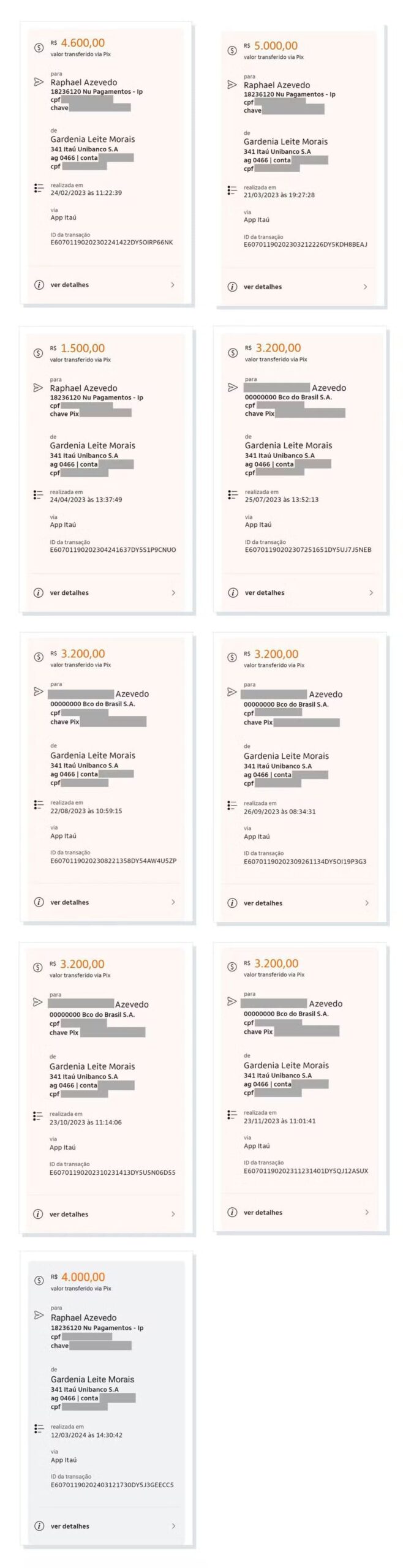Click the coin icon on 23/10/2023 receipt
Screen dimensions: 403x1568
click(x=38, y=967)
